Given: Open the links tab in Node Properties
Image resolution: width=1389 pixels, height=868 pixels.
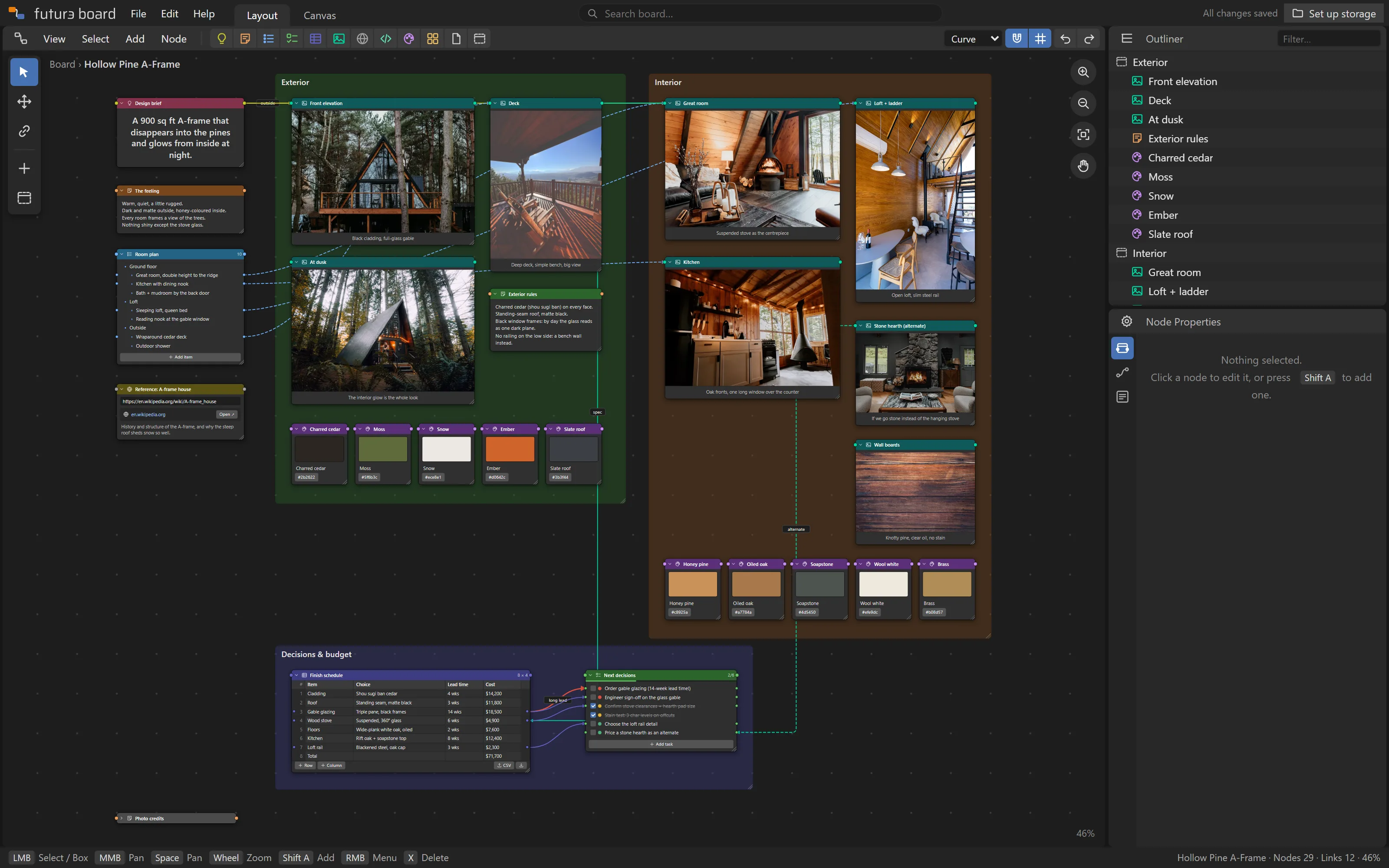Looking at the screenshot, I should pyautogui.click(x=1122, y=372).
